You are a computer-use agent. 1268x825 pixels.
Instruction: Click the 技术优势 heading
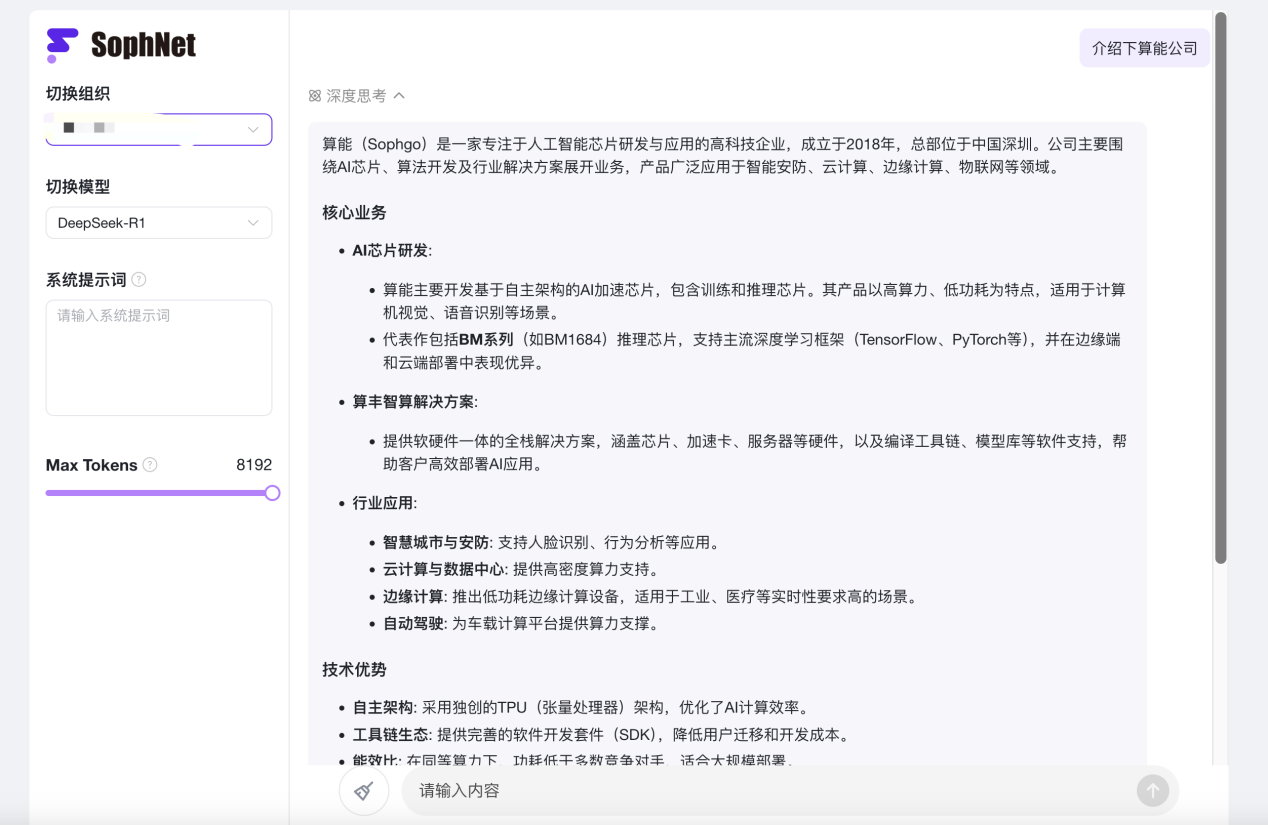tap(354, 670)
